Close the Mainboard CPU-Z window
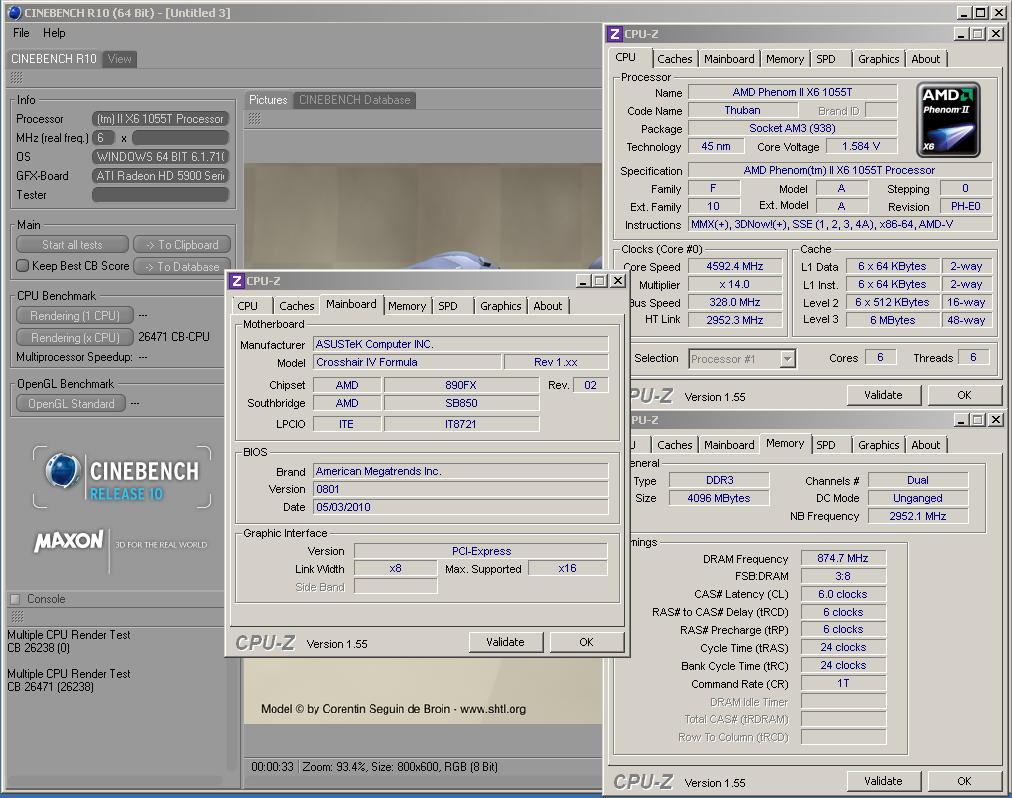The height and width of the screenshot is (798, 1012). point(618,281)
